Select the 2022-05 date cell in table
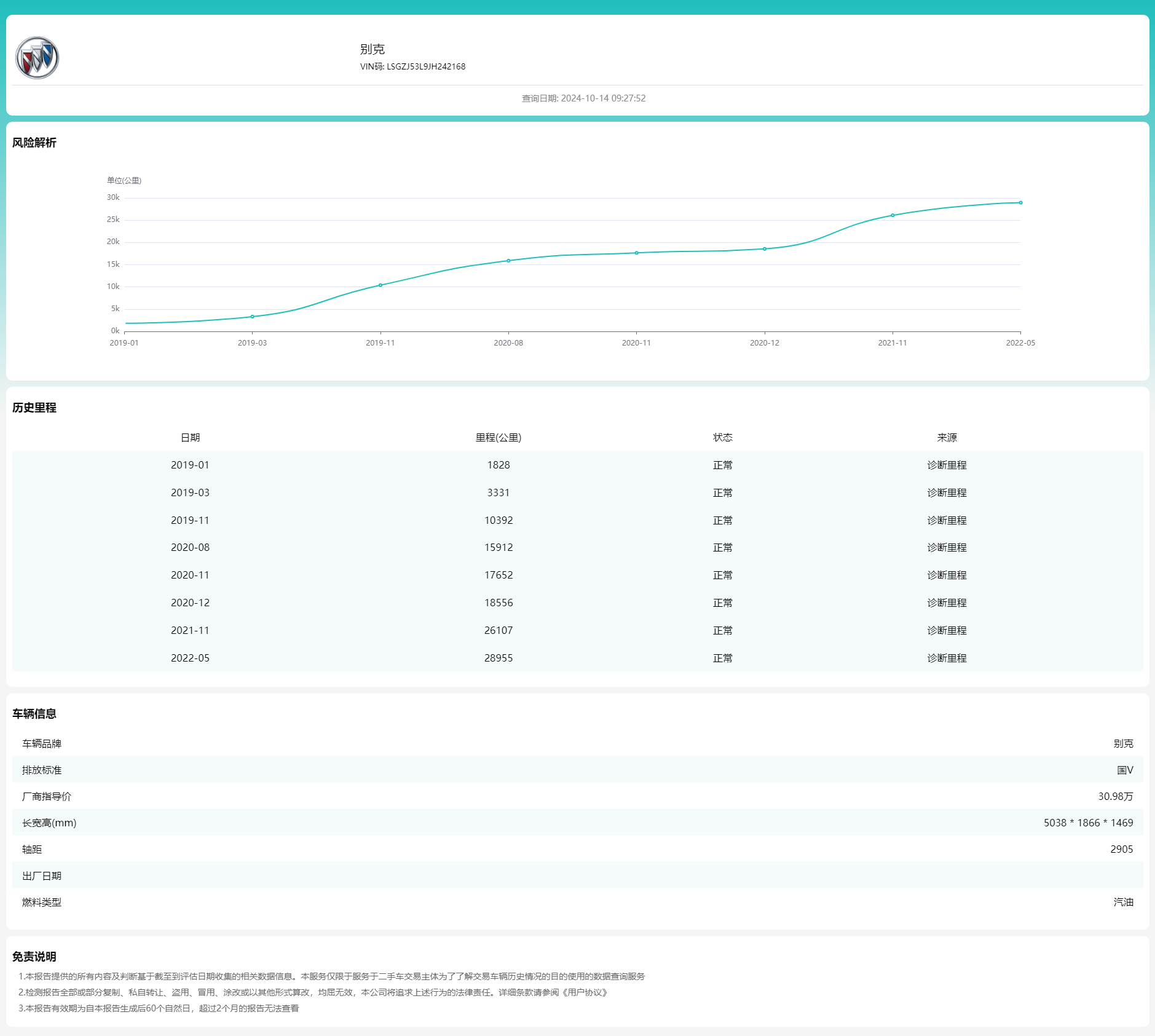Image resolution: width=1155 pixels, height=1036 pixels. [x=190, y=658]
